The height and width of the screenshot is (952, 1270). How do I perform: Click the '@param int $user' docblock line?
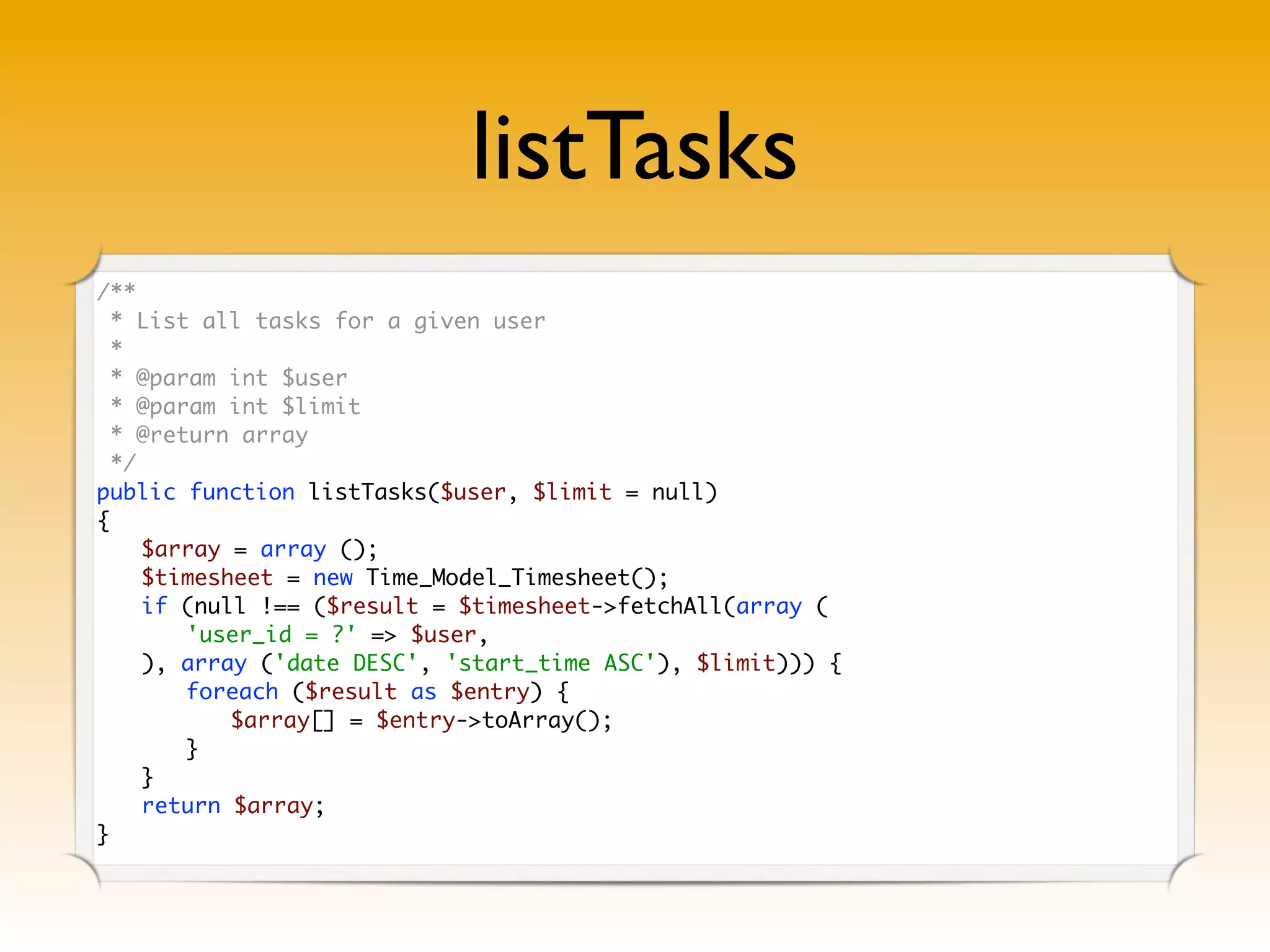(229, 377)
